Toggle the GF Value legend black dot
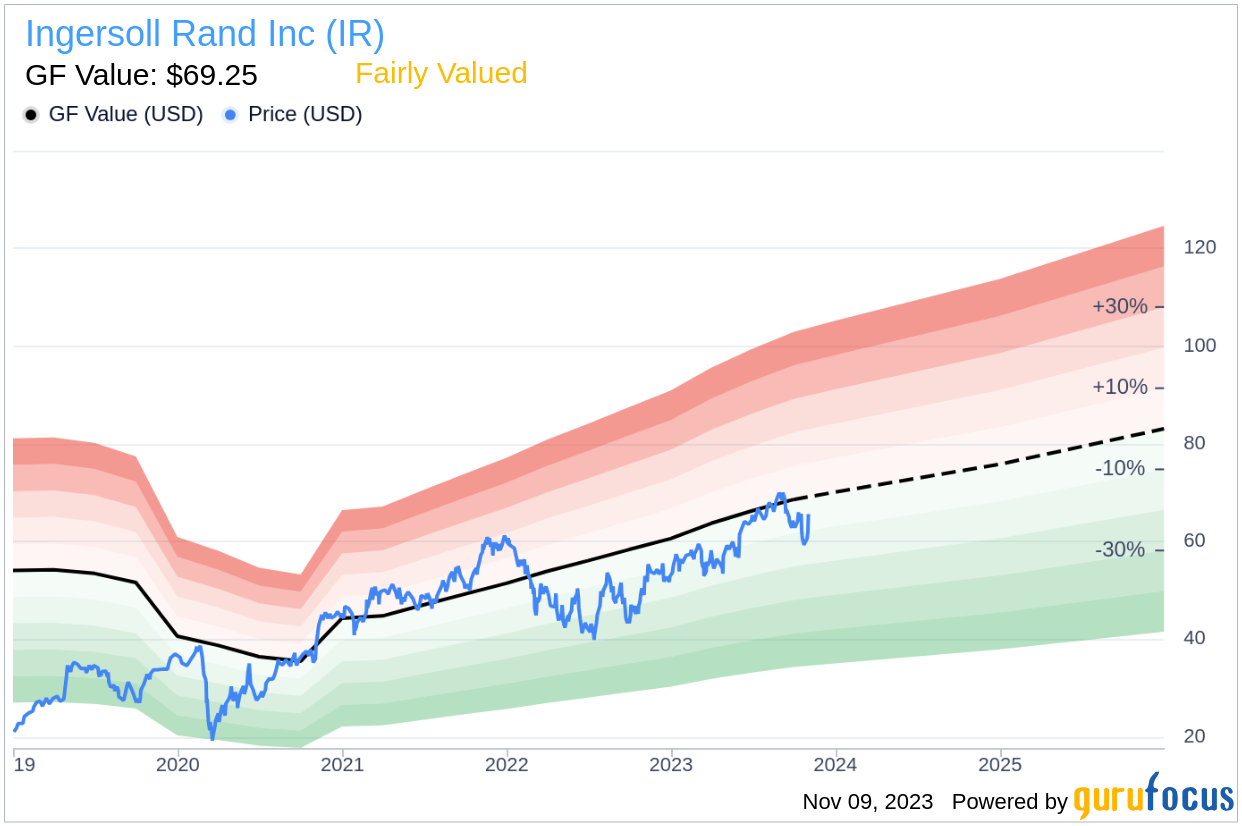The width and height of the screenshot is (1242, 826). [x=31, y=115]
